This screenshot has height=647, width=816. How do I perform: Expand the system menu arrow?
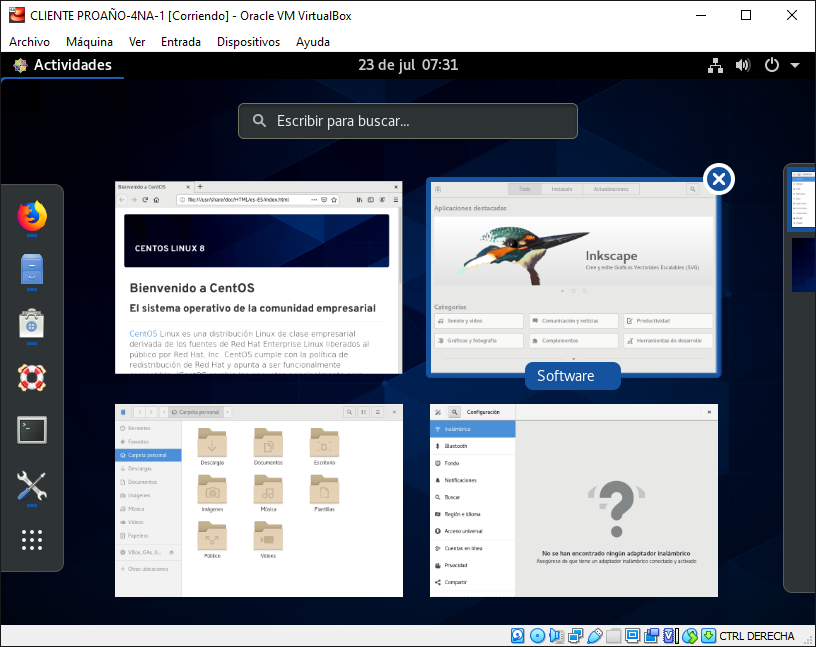(x=795, y=66)
